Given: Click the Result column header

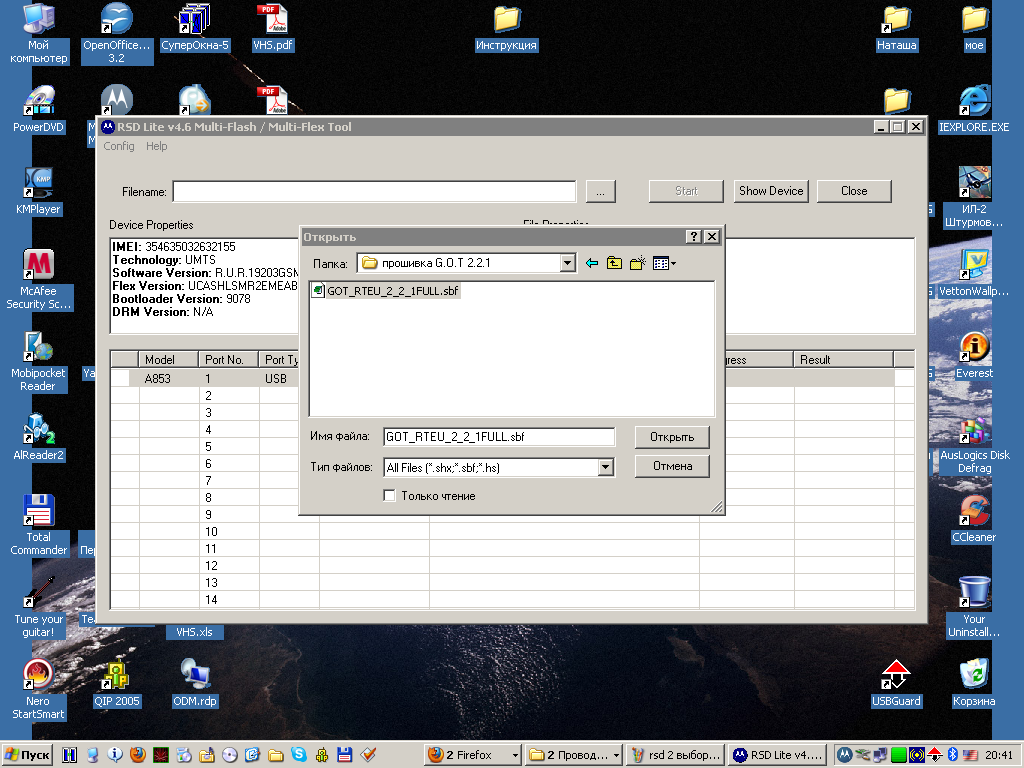Looking at the screenshot, I should [842, 360].
